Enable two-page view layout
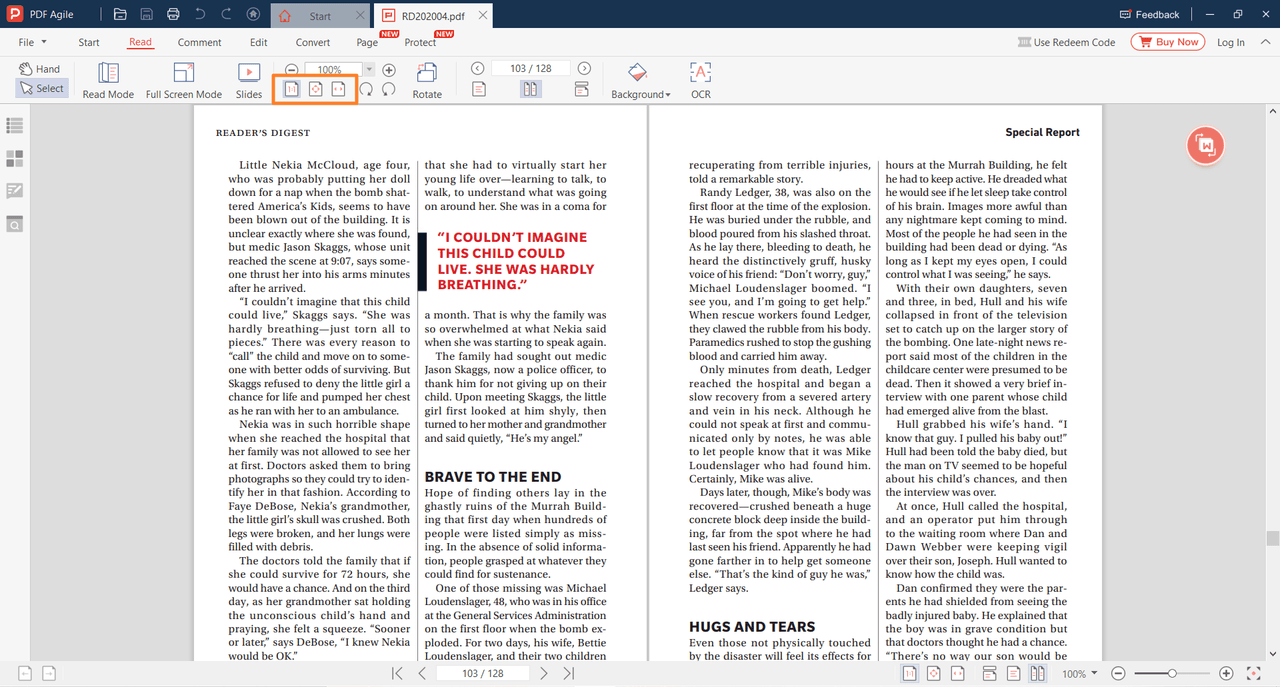The width and height of the screenshot is (1280, 687). [x=530, y=88]
